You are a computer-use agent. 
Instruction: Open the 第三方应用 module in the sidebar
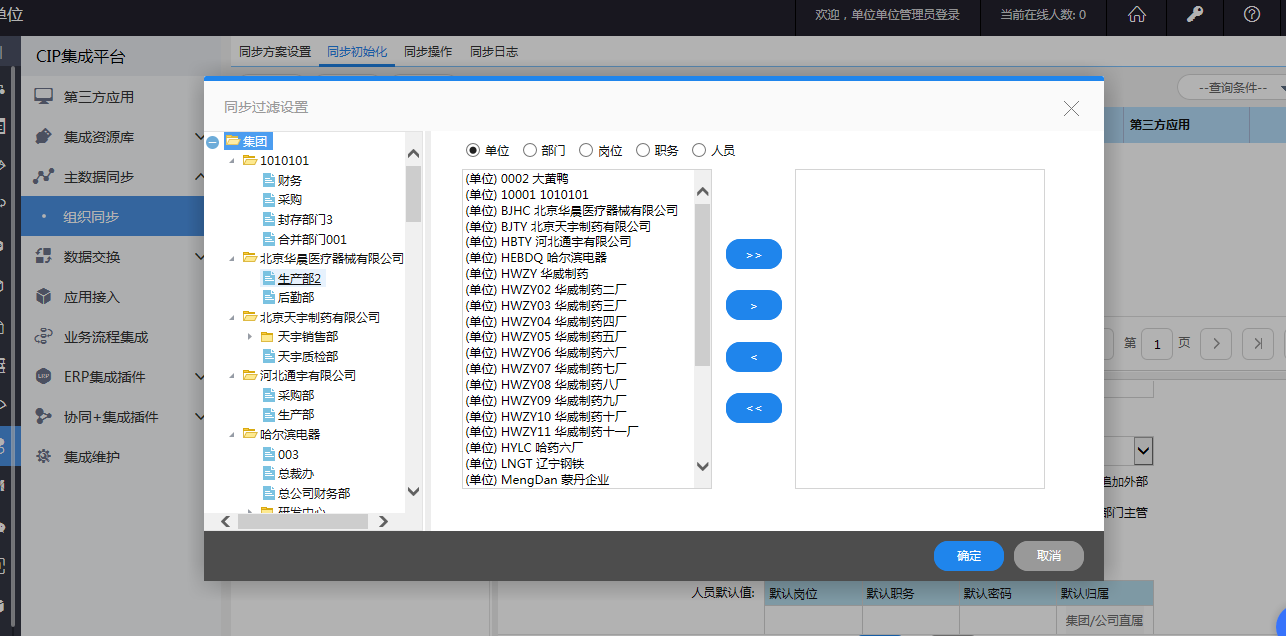[96, 96]
